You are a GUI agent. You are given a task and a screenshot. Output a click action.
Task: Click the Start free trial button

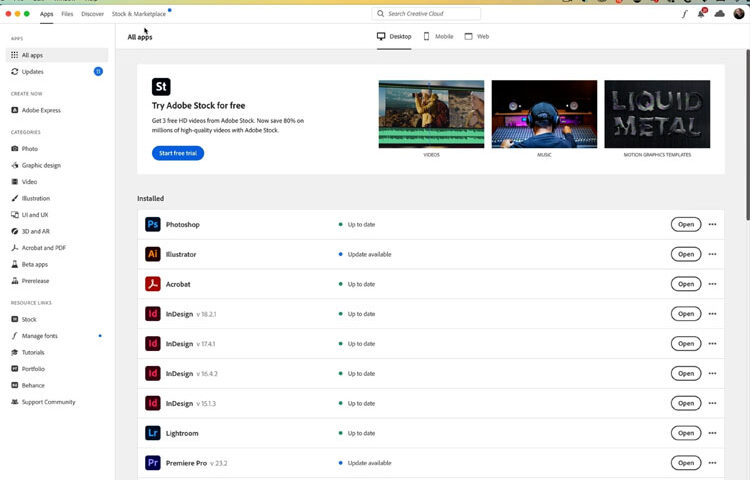click(x=178, y=153)
